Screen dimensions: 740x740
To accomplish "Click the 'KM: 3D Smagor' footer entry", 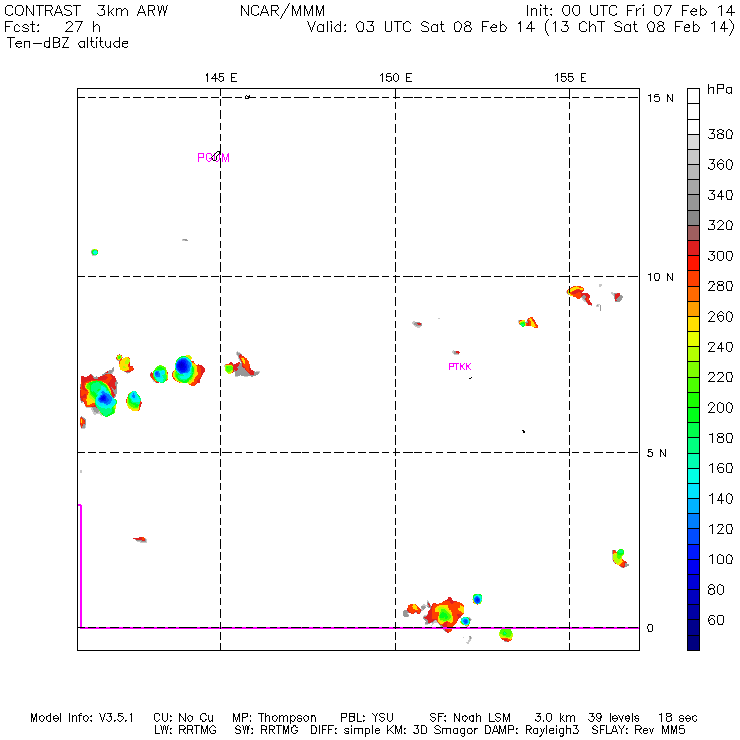I will coord(432,730).
